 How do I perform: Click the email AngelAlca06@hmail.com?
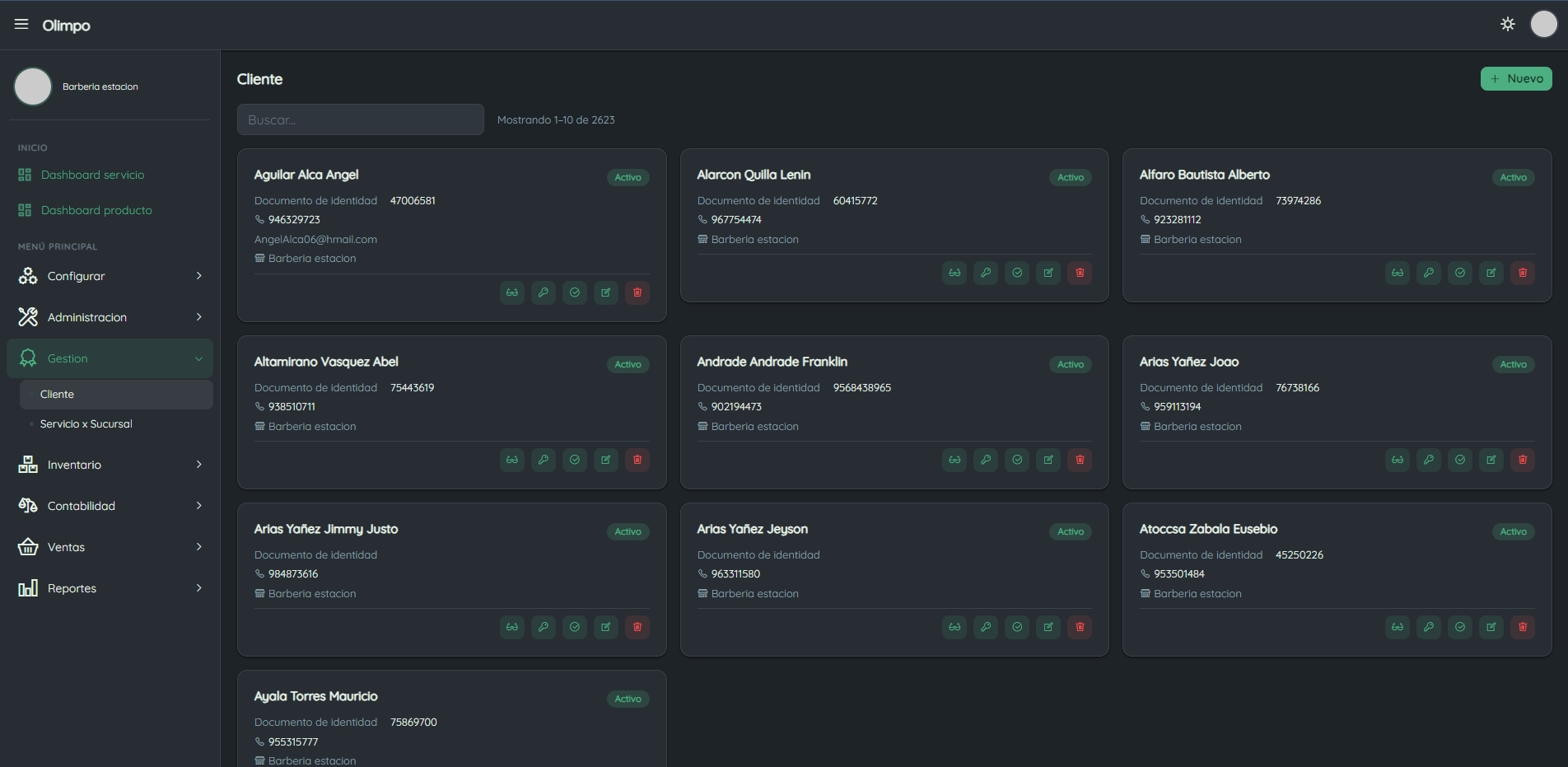click(x=315, y=240)
